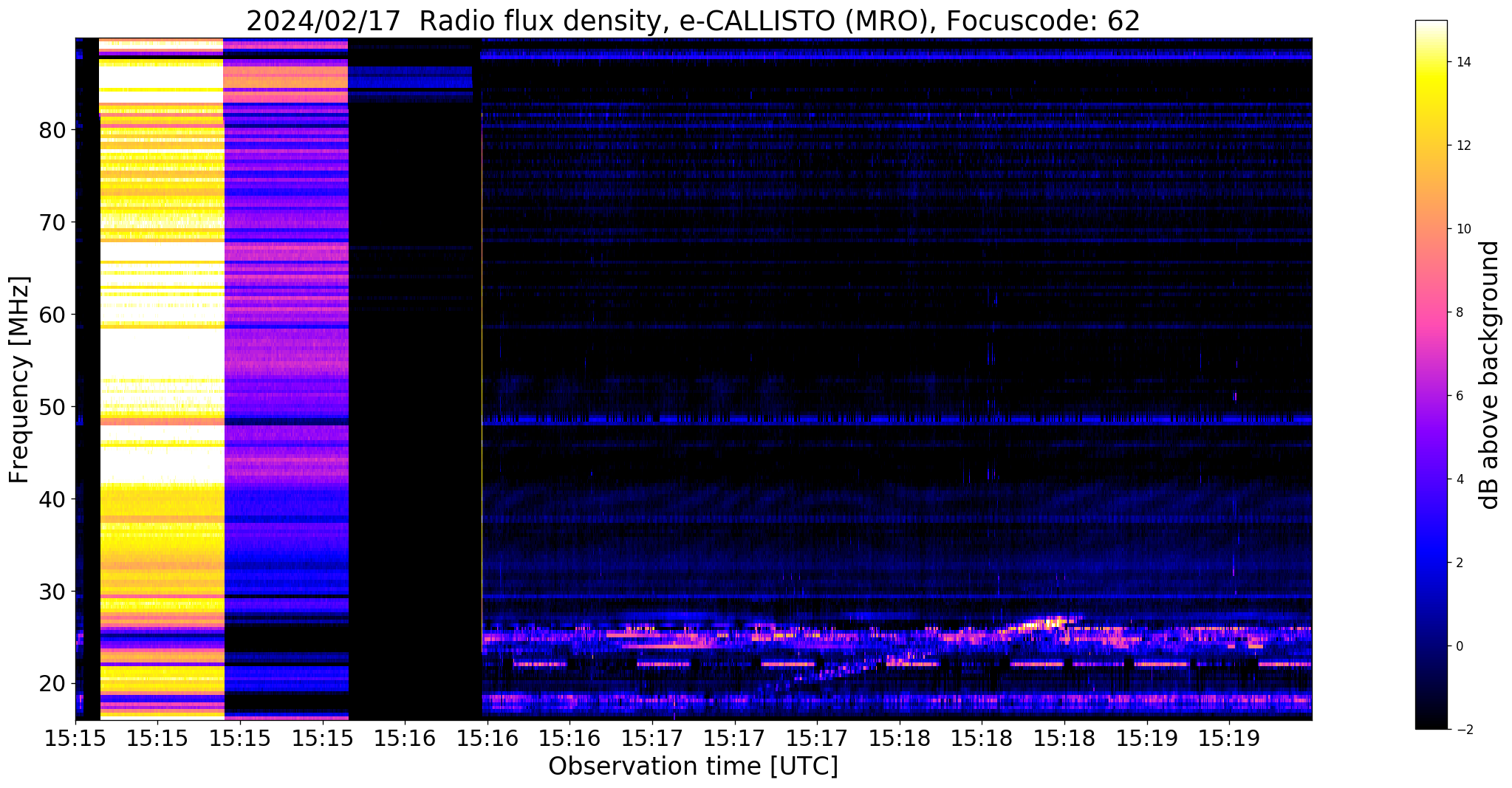Select the 20 tick on frequency axis
The image size is (1512, 788).
pos(52,684)
